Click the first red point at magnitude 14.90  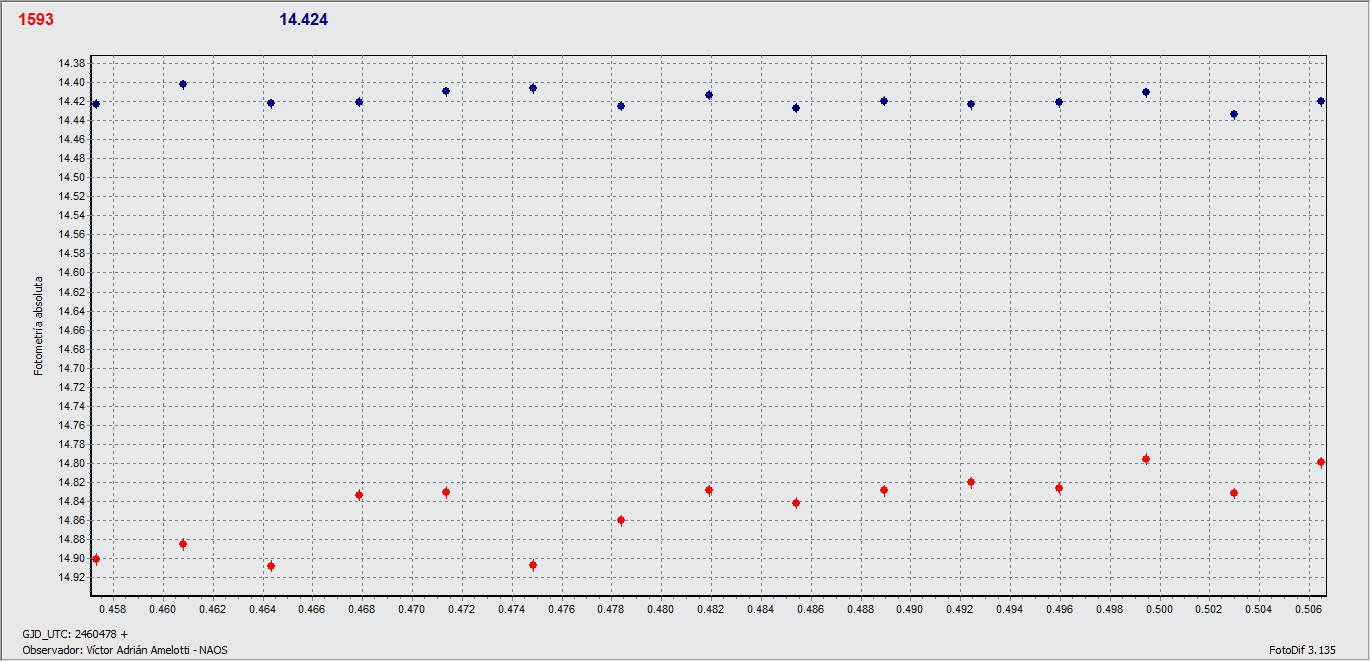click(96, 559)
